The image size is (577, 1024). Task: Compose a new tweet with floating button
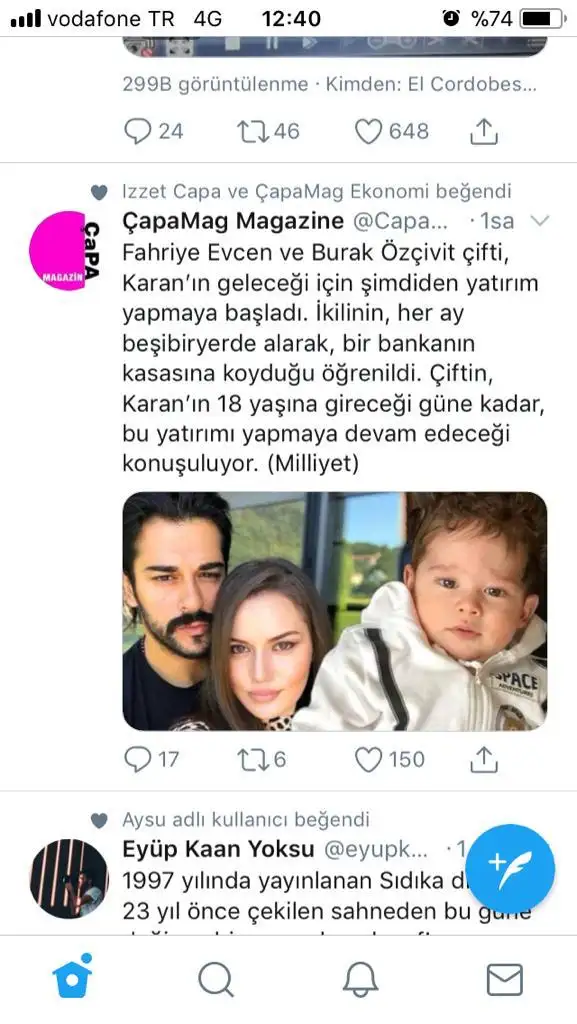[x=510, y=869]
